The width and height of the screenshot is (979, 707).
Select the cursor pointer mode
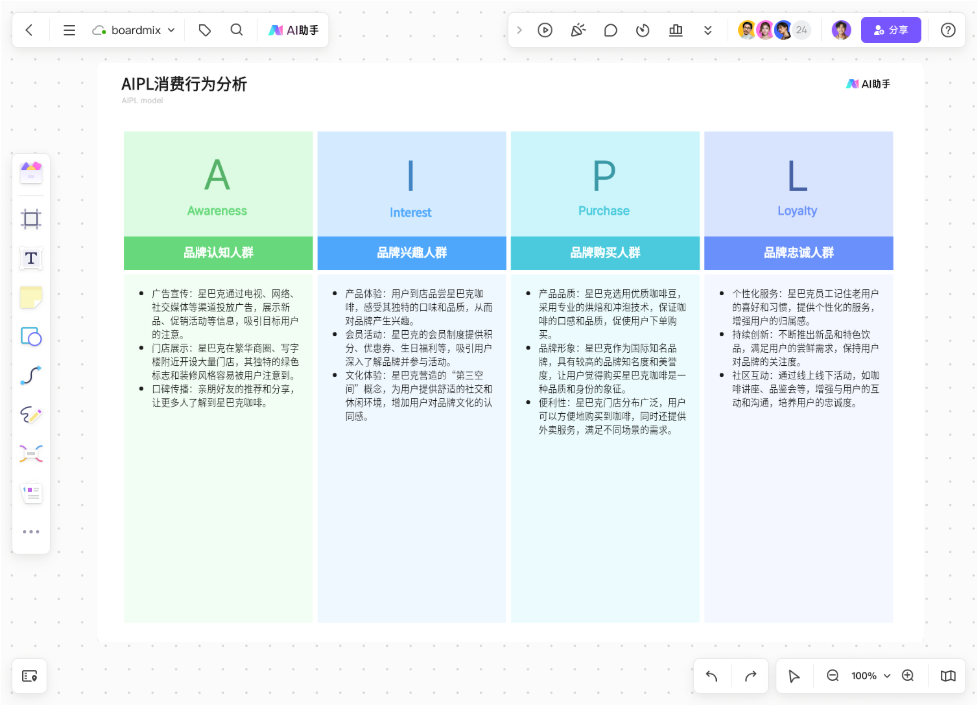(x=794, y=676)
